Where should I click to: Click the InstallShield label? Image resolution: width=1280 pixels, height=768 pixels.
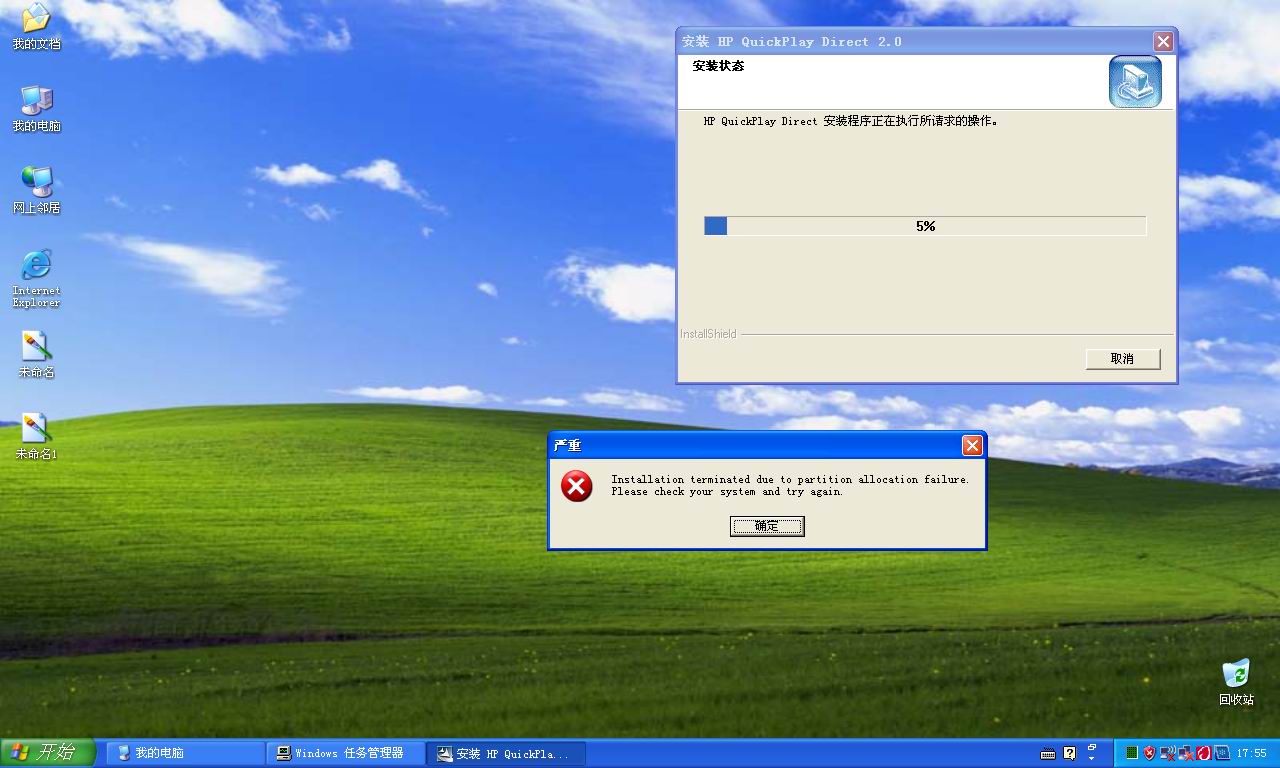pos(708,334)
